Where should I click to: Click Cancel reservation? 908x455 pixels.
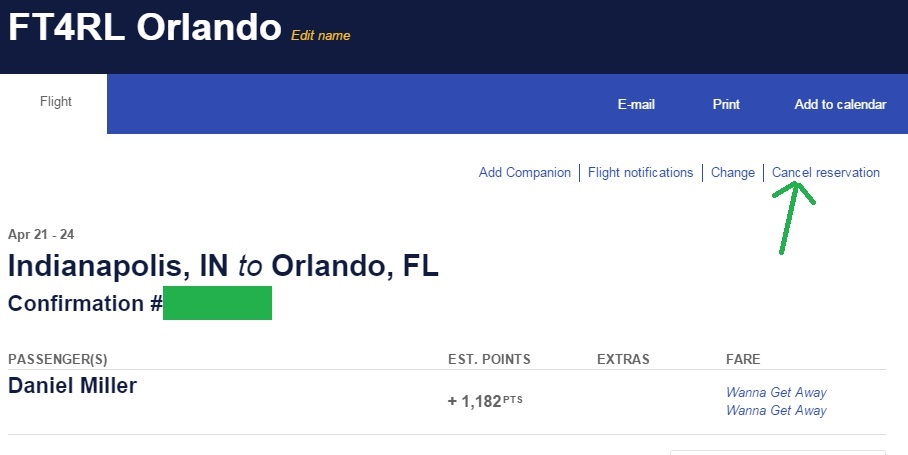tap(826, 172)
